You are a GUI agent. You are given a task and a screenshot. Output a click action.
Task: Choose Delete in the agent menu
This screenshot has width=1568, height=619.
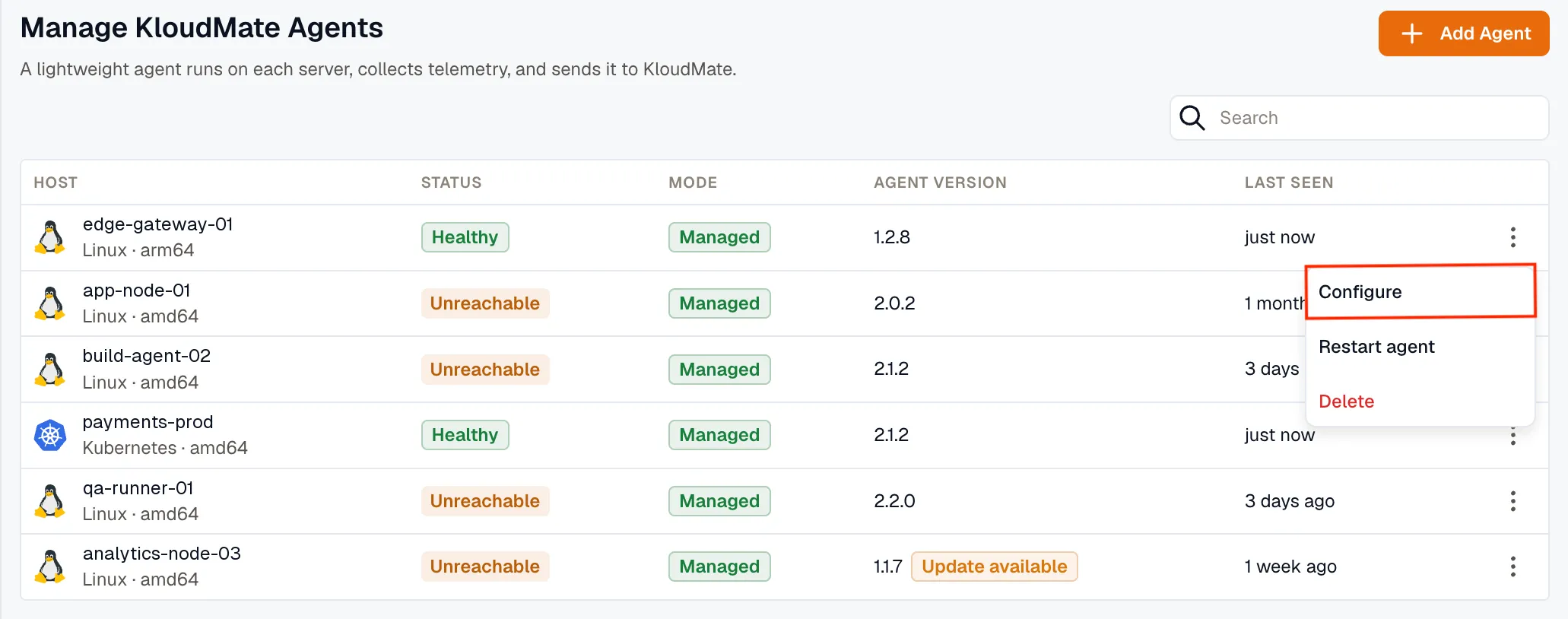(x=1420, y=402)
